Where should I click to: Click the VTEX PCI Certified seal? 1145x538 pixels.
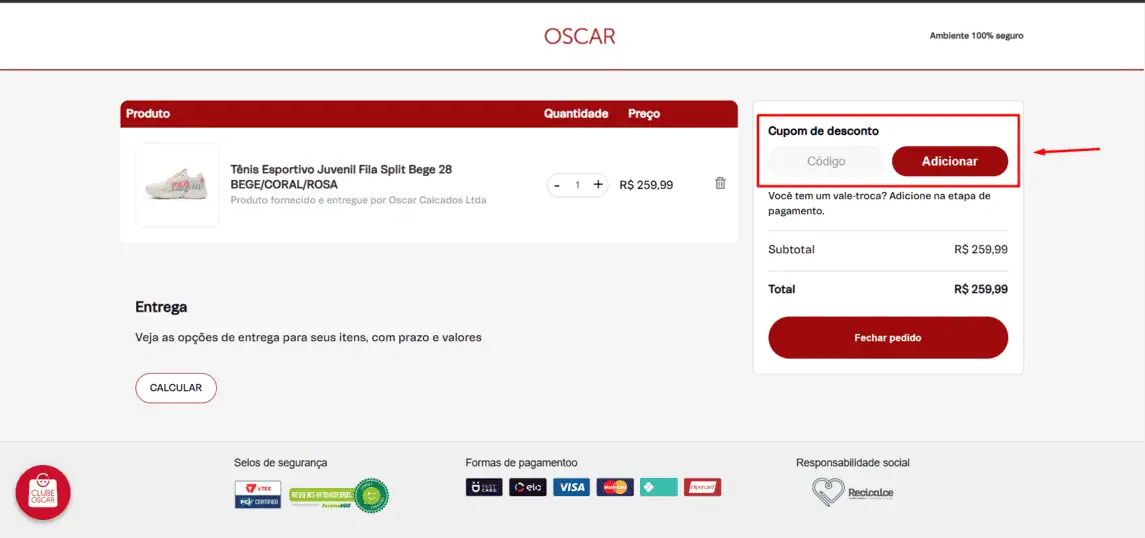click(x=258, y=494)
